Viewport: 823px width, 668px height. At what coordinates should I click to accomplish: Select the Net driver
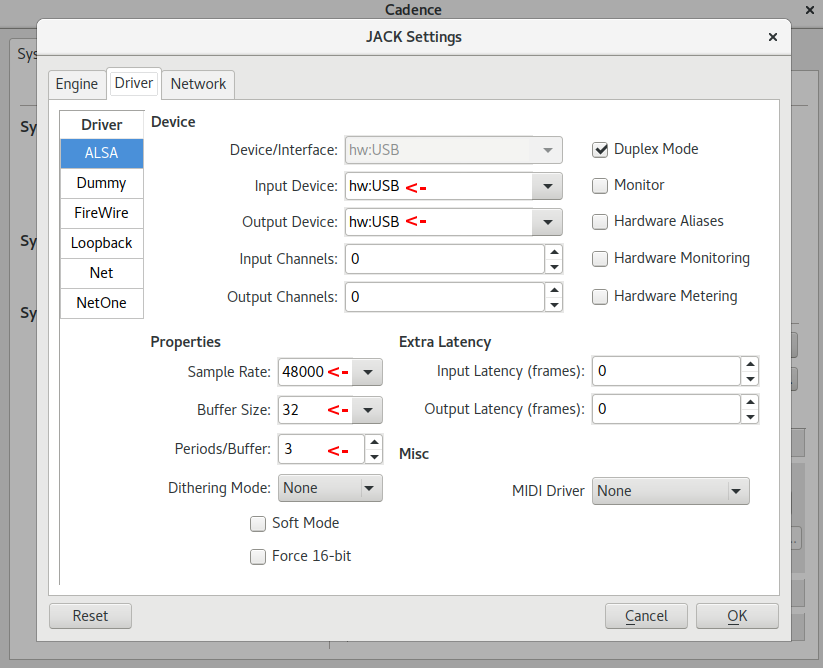(101, 273)
